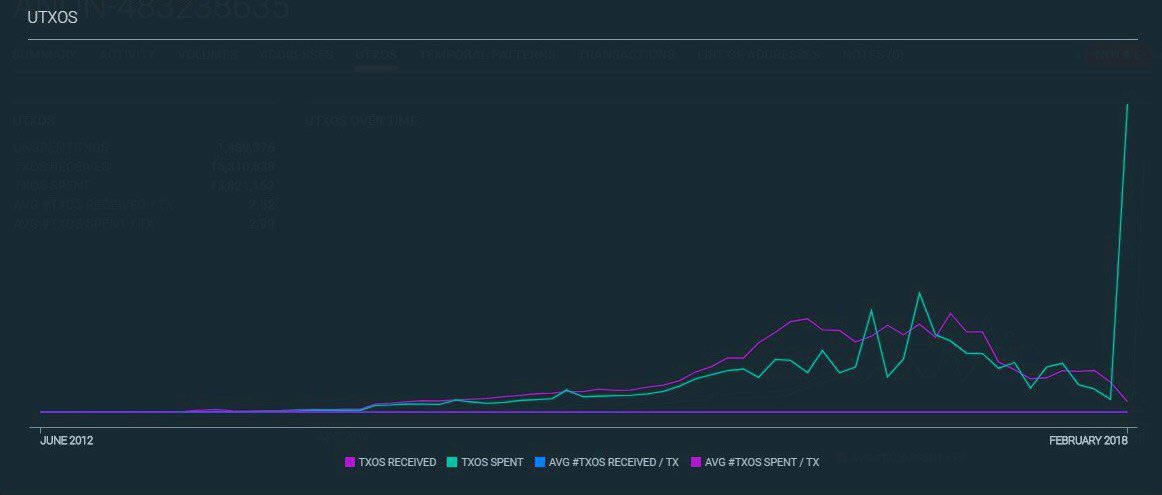The width and height of the screenshot is (1162, 495).
Task: Open the Transactions tab
Action: click(626, 54)
